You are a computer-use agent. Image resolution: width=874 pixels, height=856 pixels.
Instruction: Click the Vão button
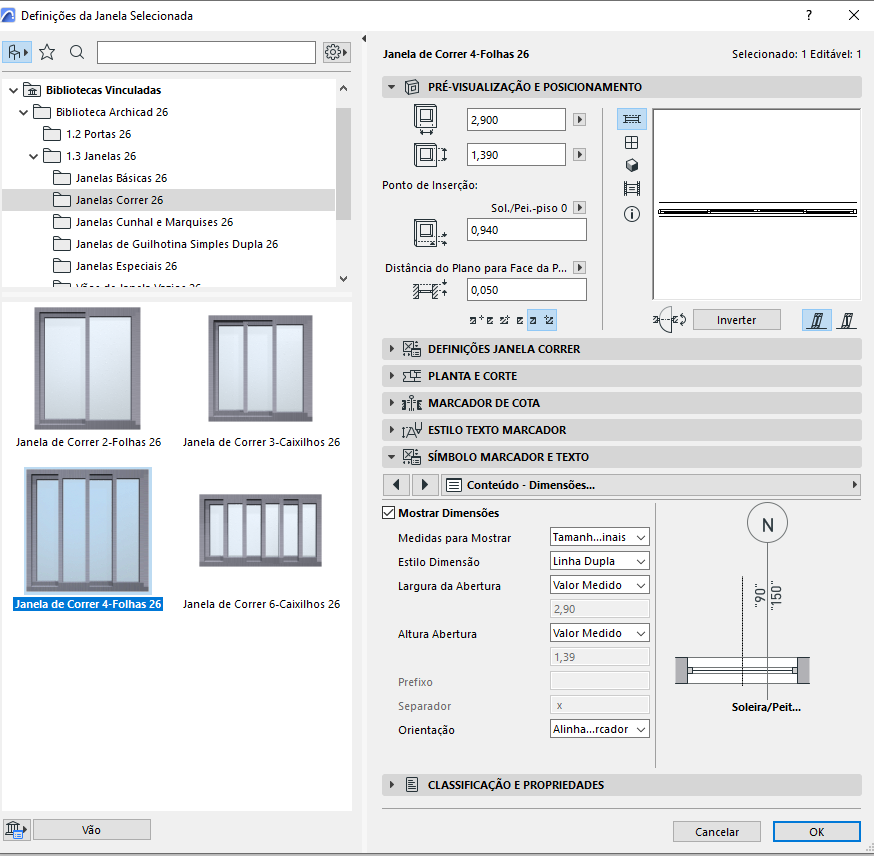[x=91, y=830]
